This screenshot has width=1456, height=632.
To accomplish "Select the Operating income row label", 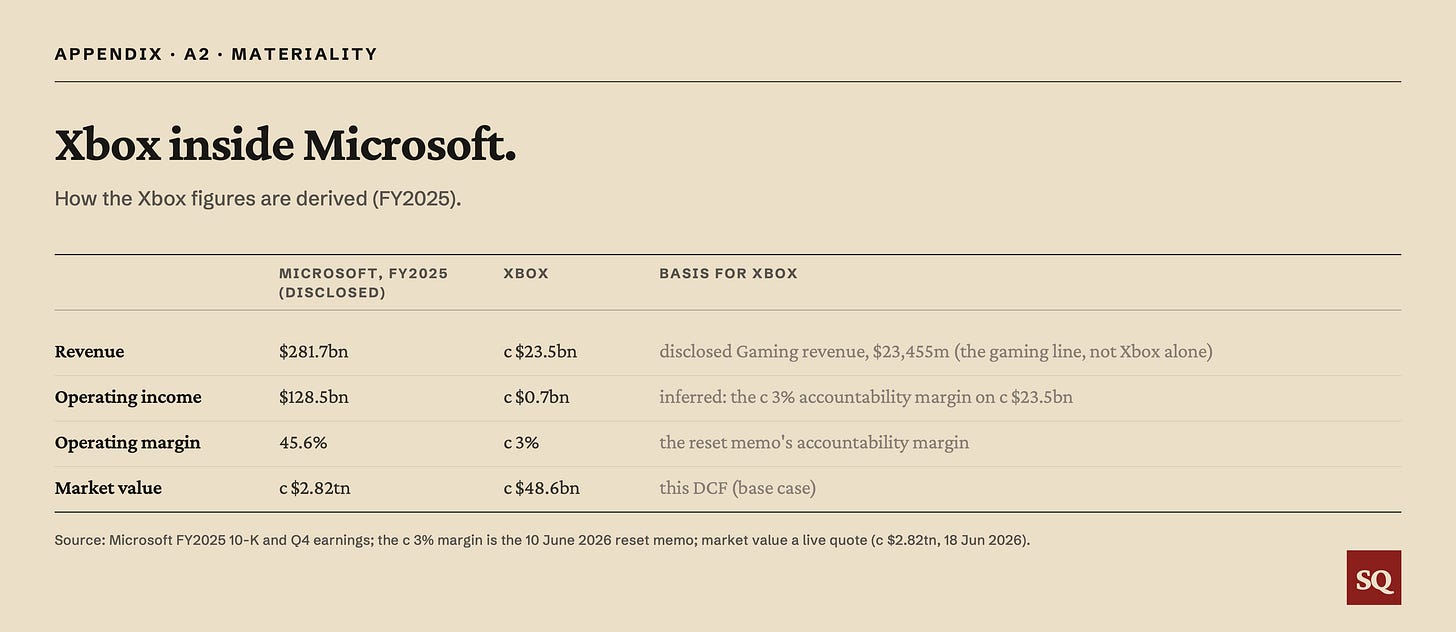I will pos(128,397).
